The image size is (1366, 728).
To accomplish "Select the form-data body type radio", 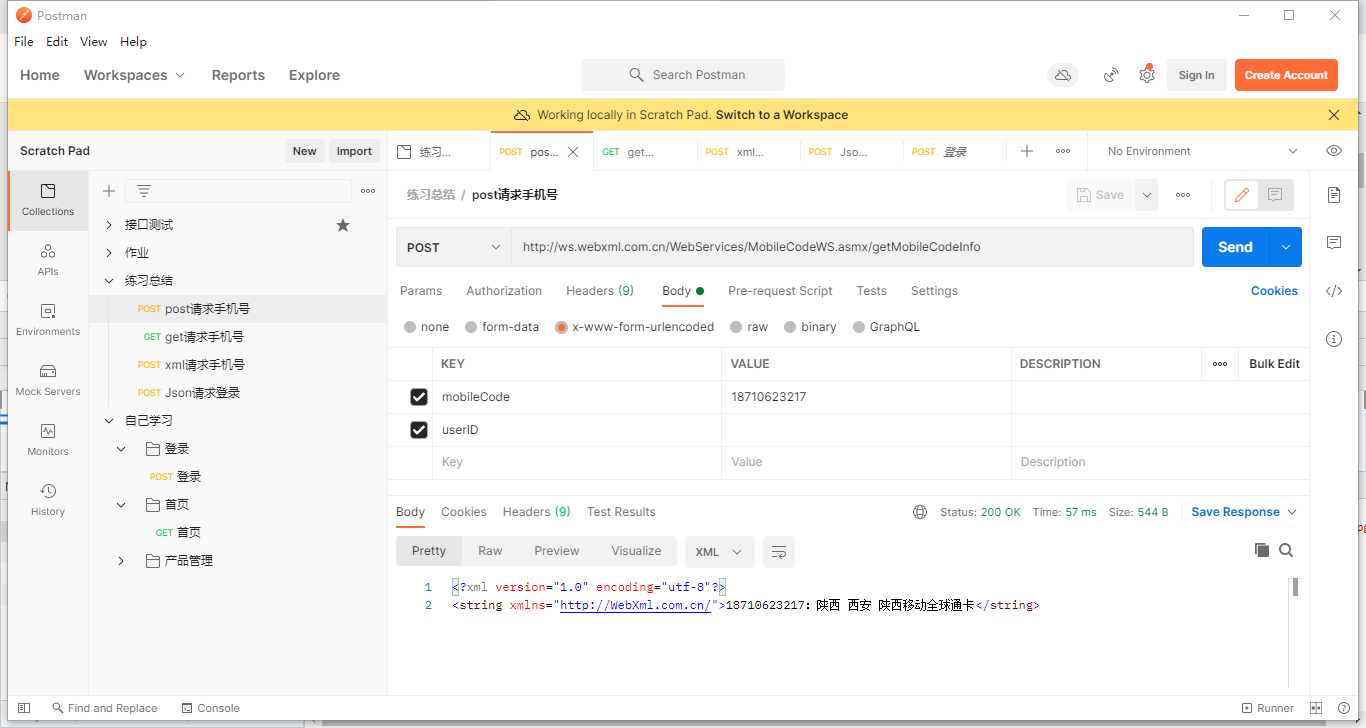I will 471,327.
